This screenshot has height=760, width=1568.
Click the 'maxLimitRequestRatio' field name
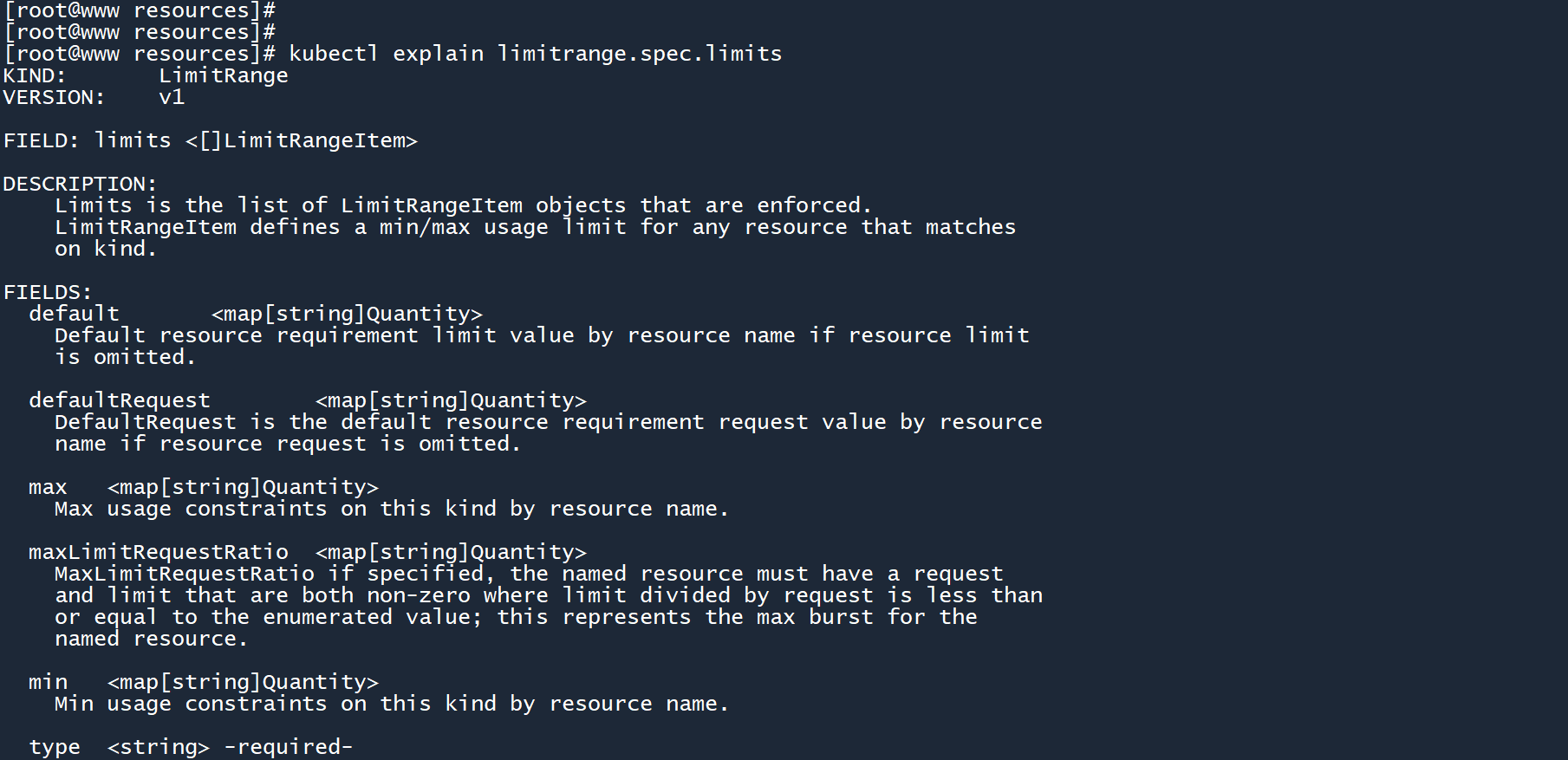pyautogui.click(x=158, y=552)
